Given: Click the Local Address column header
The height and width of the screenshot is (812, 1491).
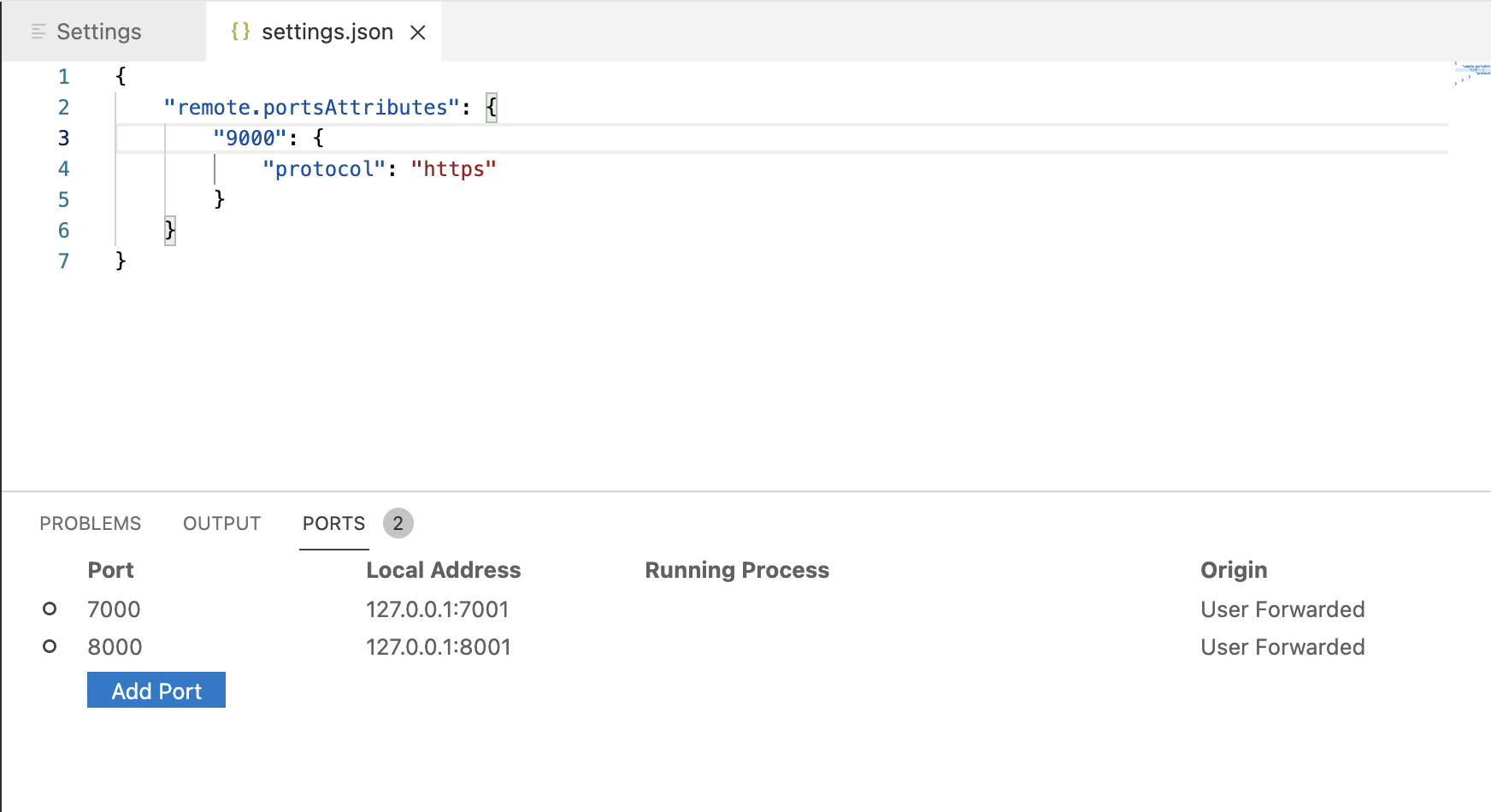Looking at the screenshot, I should click(444, 570).
